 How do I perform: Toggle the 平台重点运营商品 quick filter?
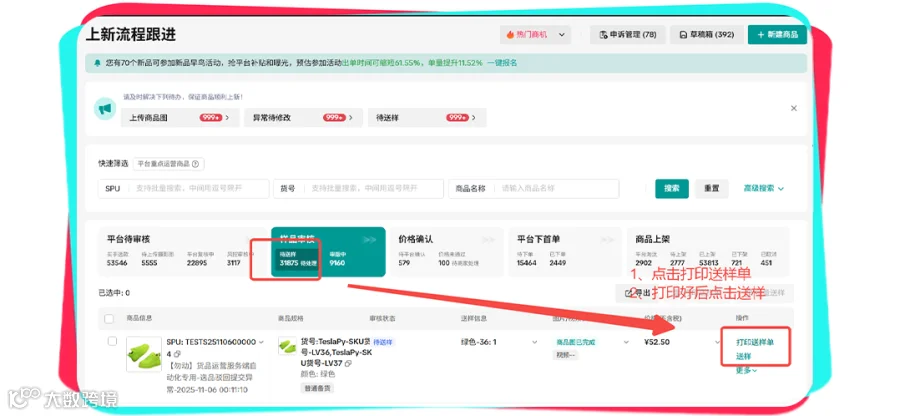pos(169,164)
